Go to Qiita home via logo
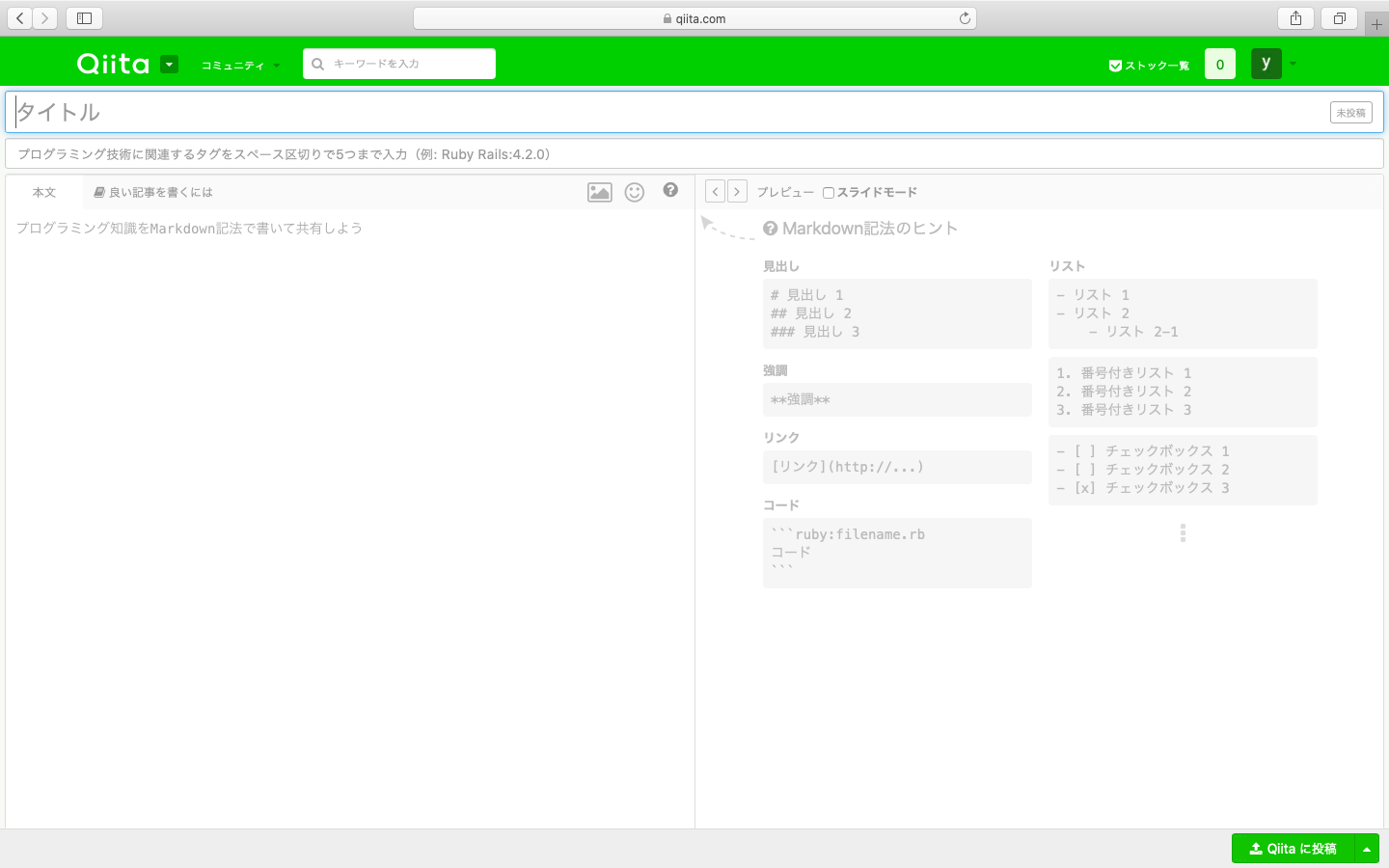Image resolution: width=1389 pixels, height=868 pixels. 113,64
